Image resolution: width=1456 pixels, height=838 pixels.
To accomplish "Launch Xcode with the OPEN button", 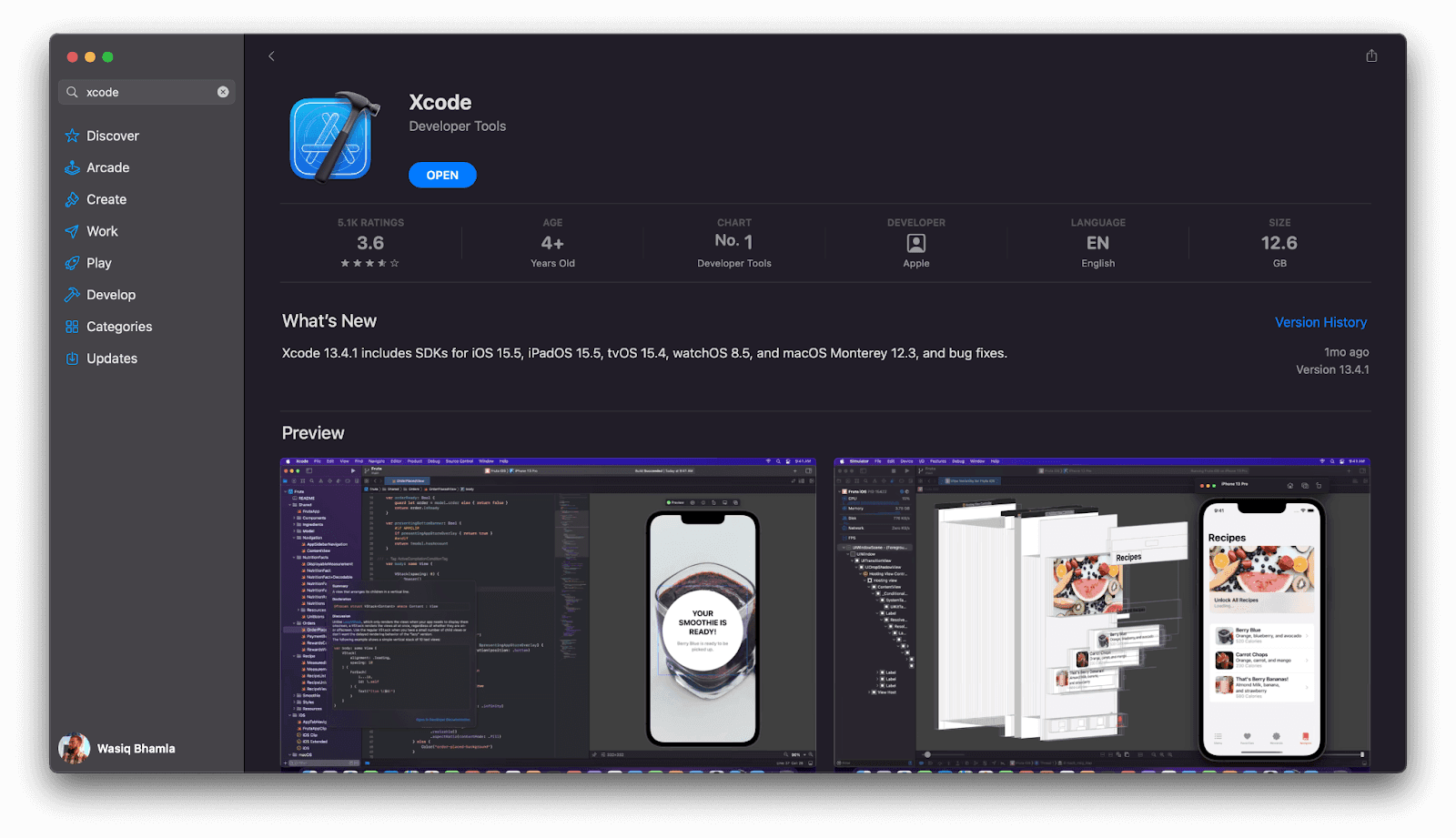I will coord(442,175).
